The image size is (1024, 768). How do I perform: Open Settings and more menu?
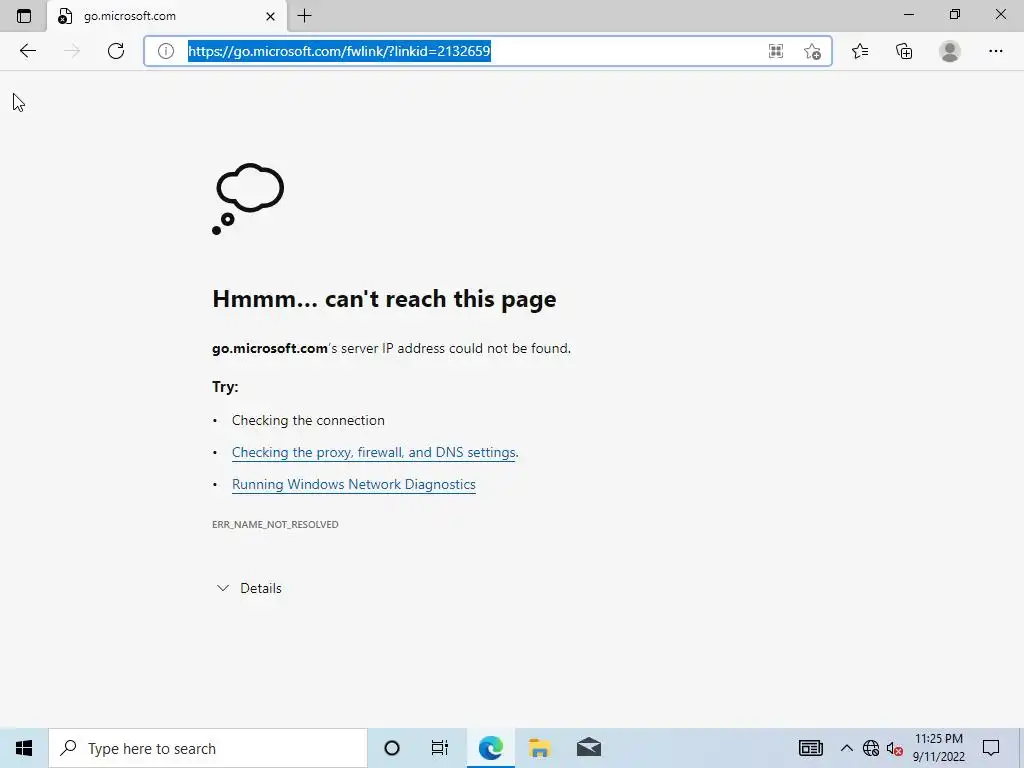tap(995, 51)
